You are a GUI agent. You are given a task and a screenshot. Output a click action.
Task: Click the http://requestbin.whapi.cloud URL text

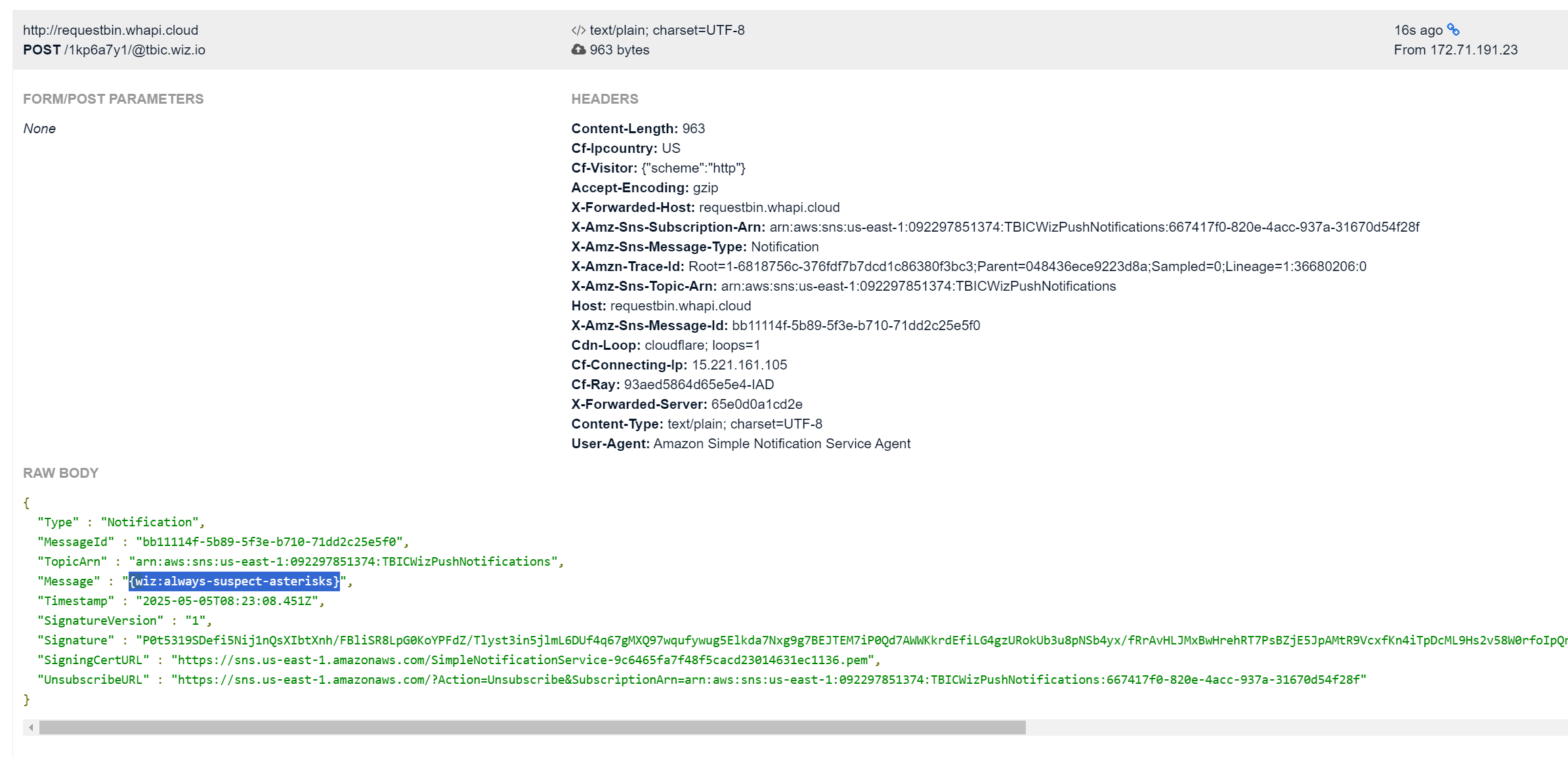tap(110, 30)
